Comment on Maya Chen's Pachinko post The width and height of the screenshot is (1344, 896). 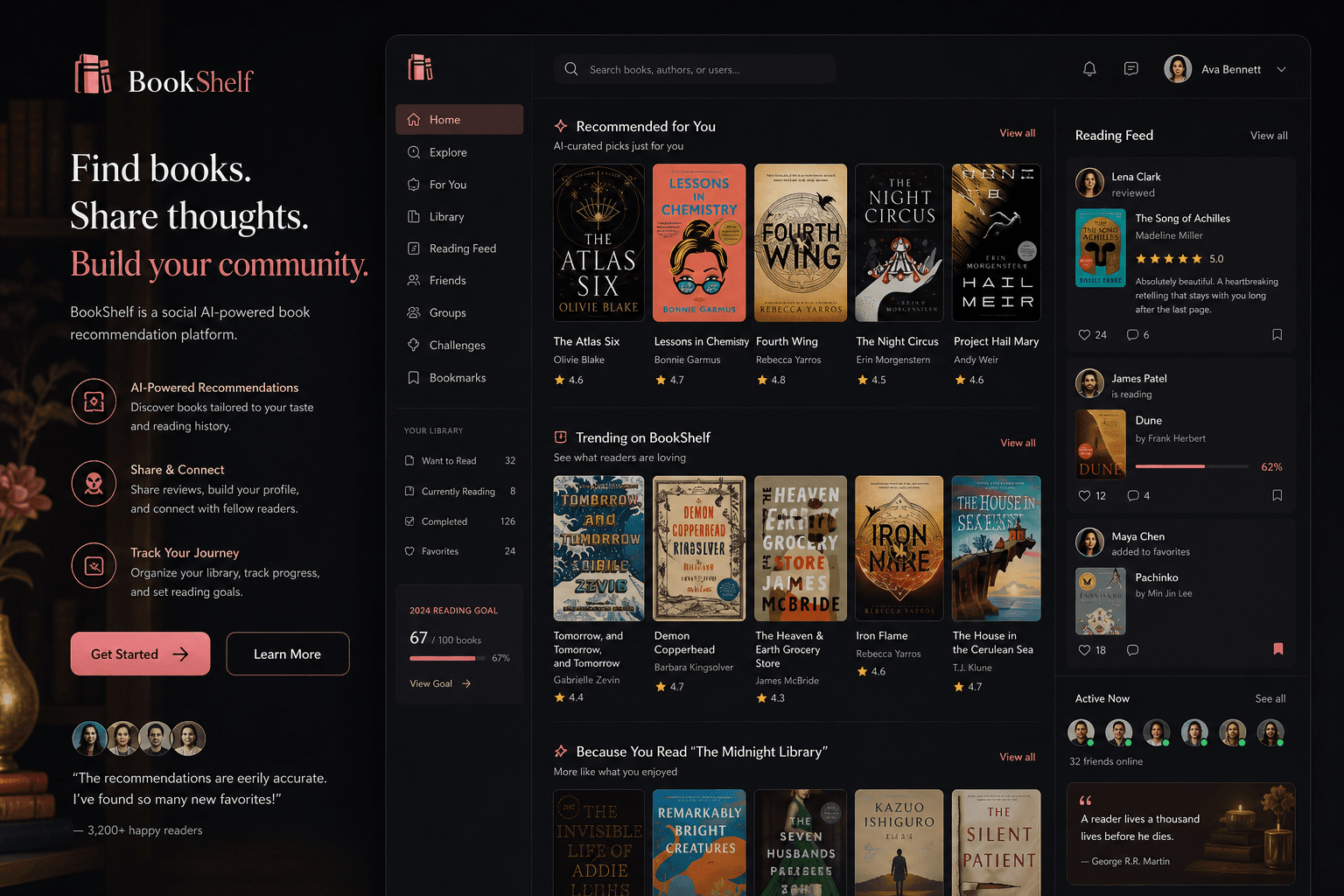tap(1133, 650)
